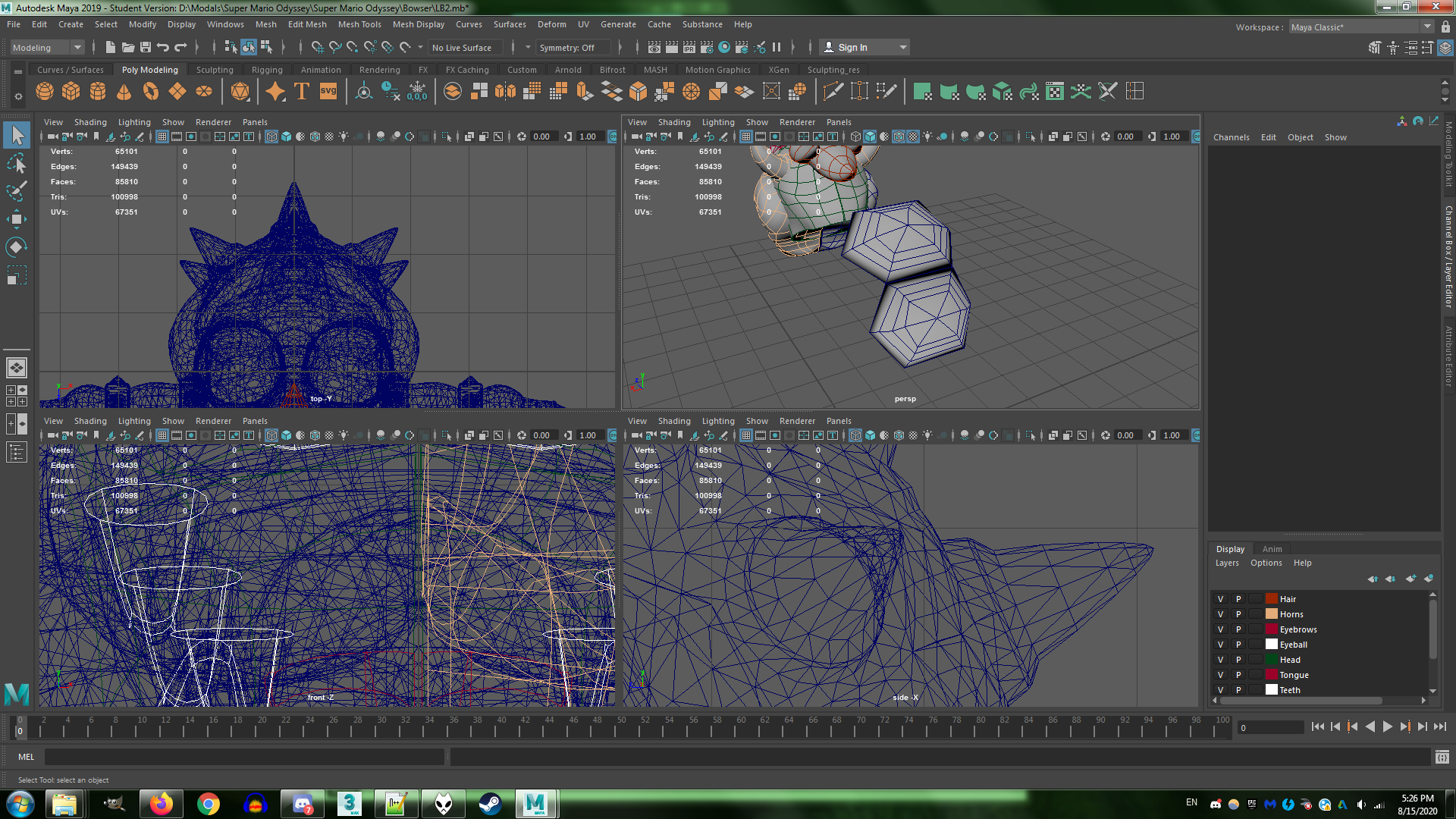Click Object menu in Channel Box
The height and width of the screenshot is (819, 1456).
click(x=1301, y=137)
